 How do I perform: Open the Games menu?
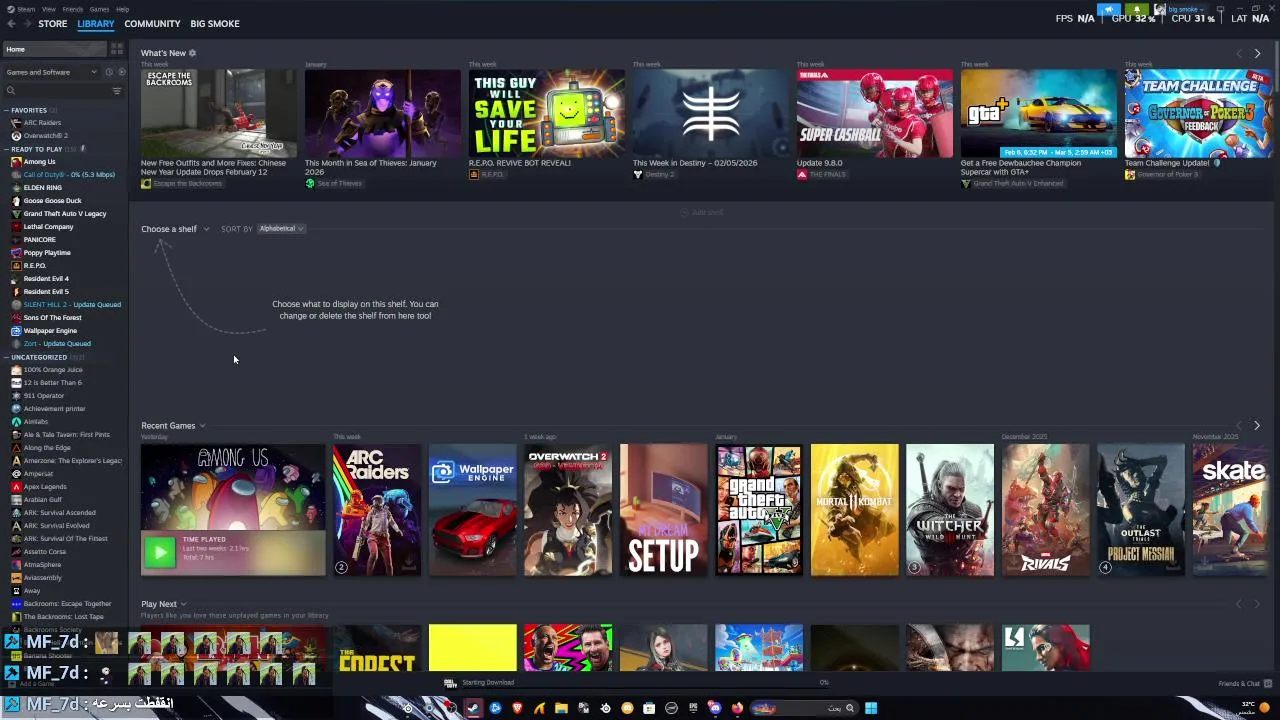pyautogui.click(x=100, y=9)
